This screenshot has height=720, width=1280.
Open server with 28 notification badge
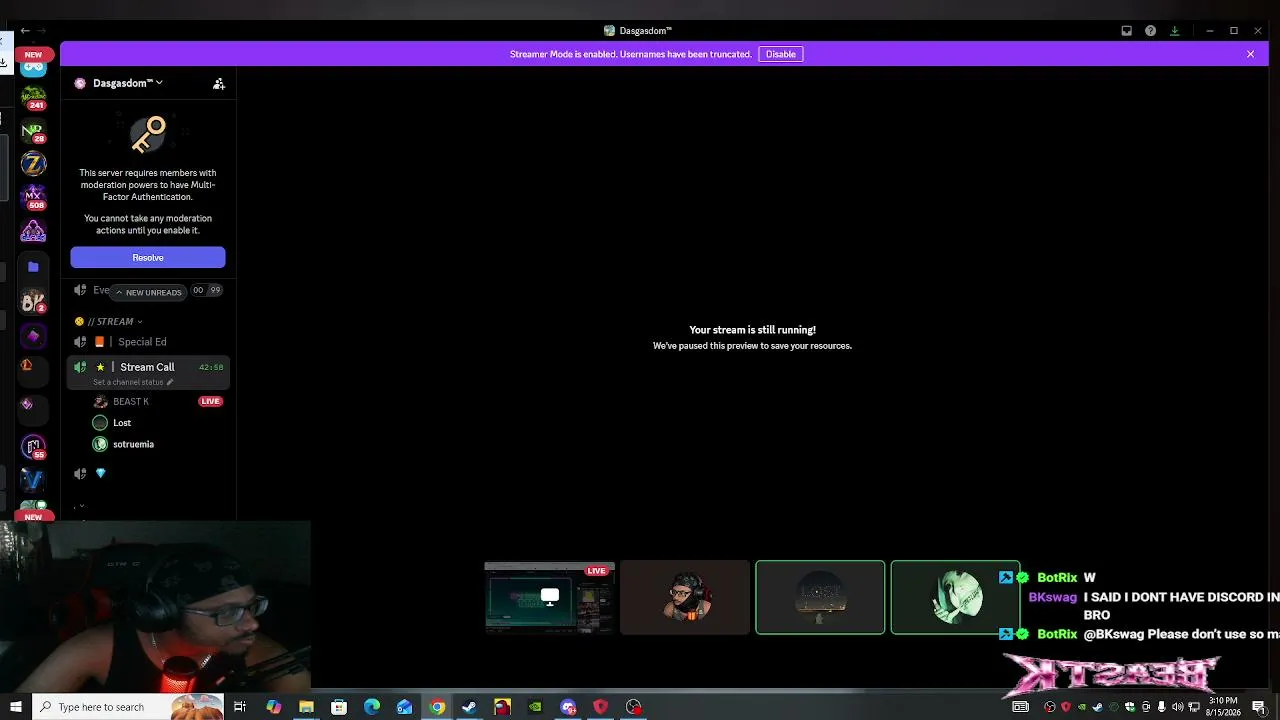33,132
